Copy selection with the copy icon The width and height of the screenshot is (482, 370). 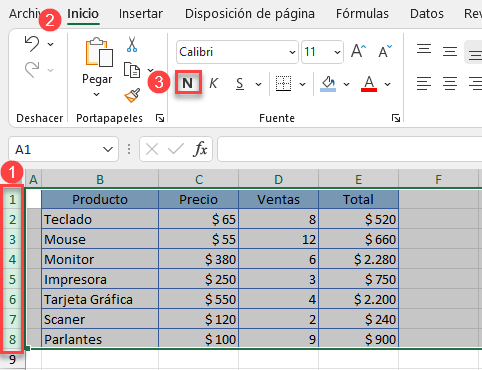[x=132, y=70]
